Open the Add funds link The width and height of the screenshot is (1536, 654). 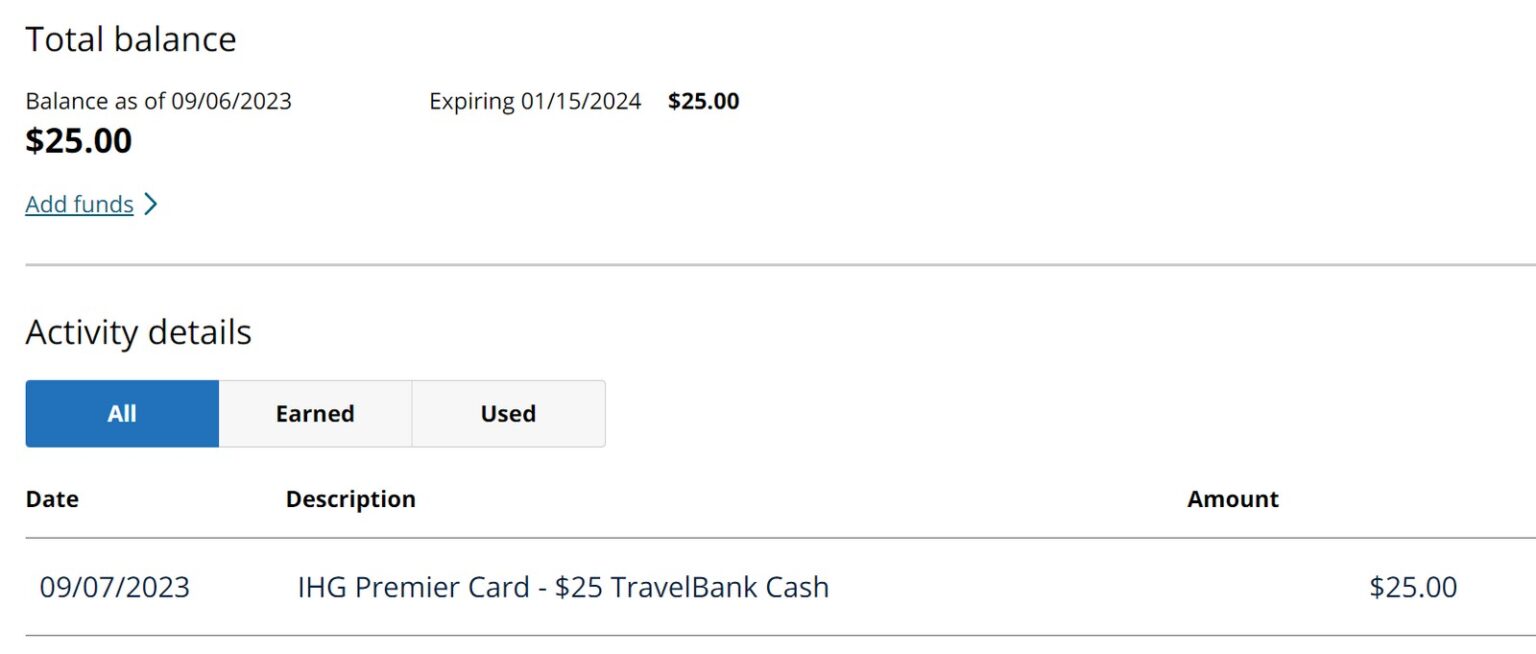79,204
